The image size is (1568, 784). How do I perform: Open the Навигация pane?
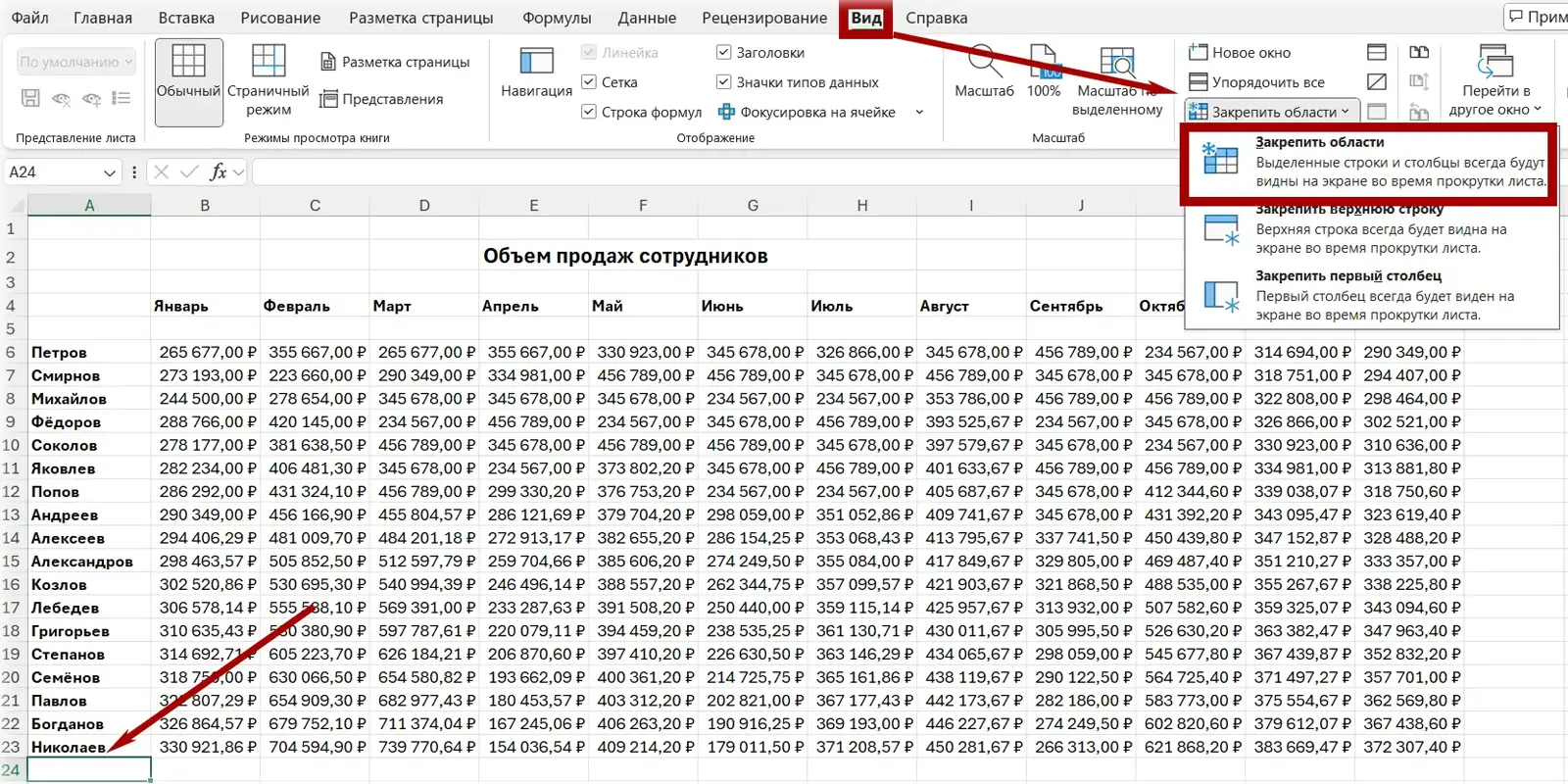(x=536, y=73)
